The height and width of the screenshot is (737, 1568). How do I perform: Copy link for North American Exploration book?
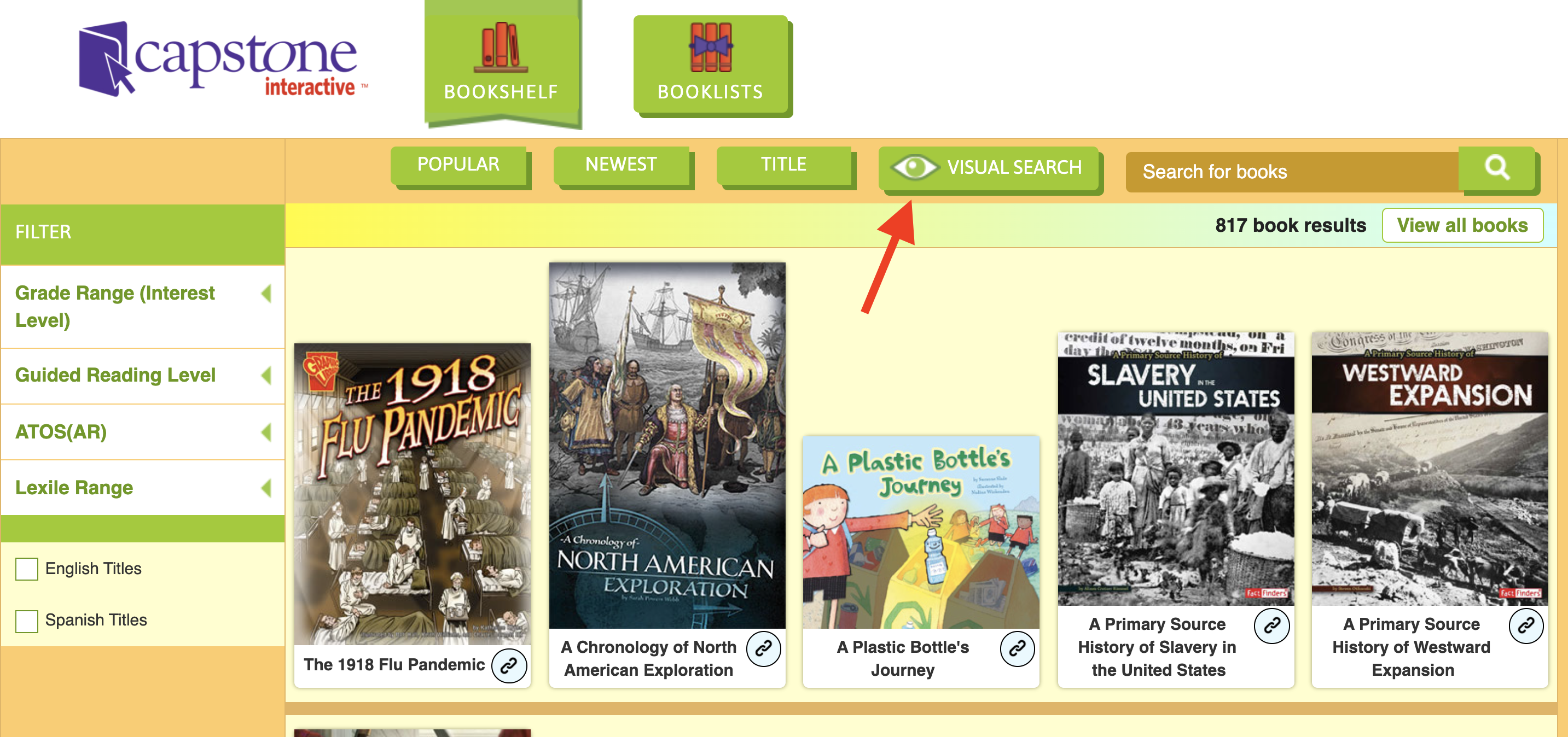click(763, 648)
